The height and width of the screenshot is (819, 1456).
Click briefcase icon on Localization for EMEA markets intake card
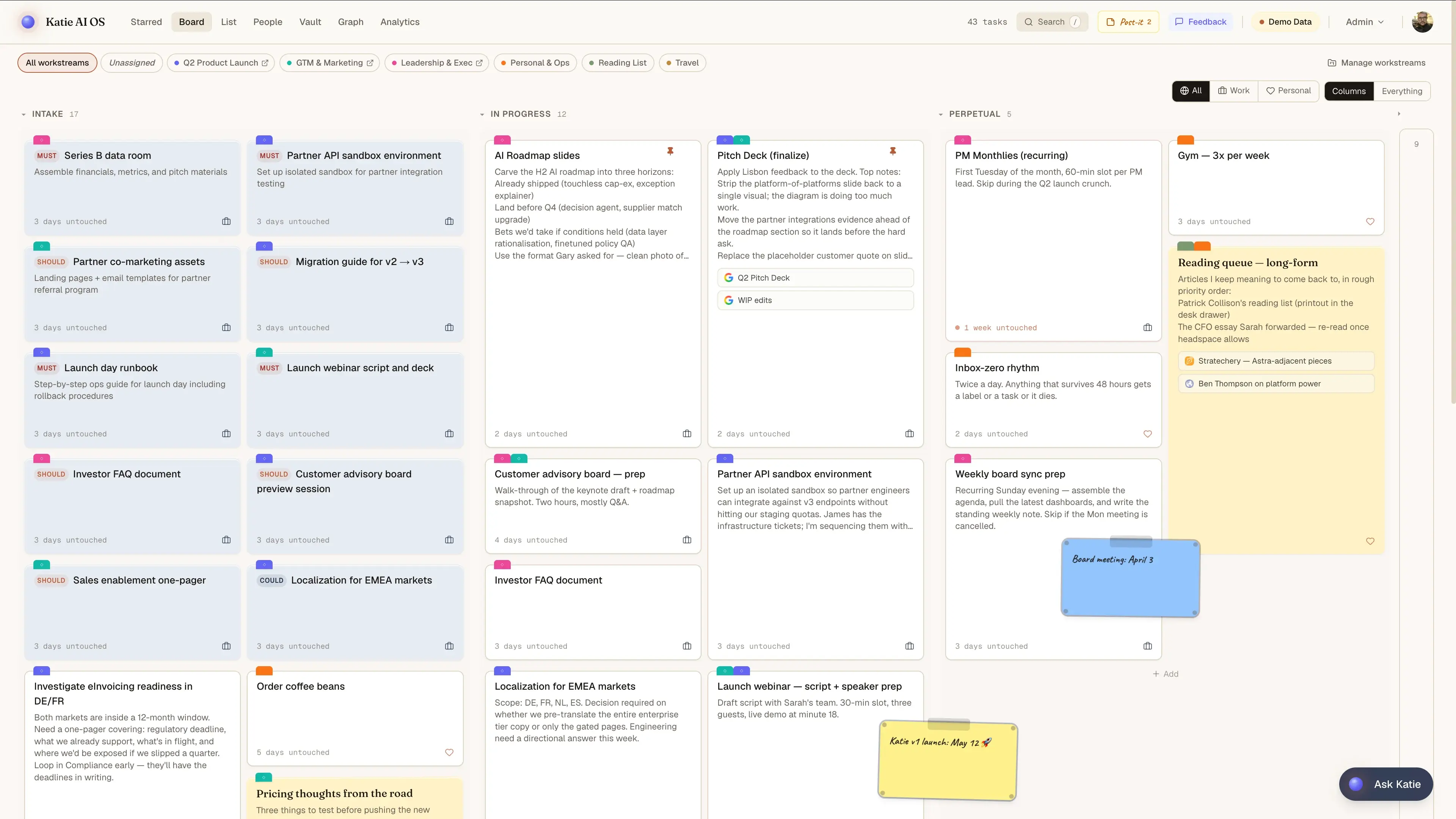[449, 646]
